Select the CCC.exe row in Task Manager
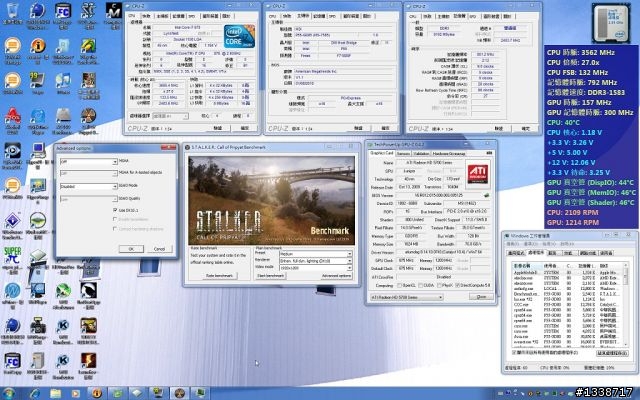Viewport: 640px width, 400px height. [x=567, y=304]
